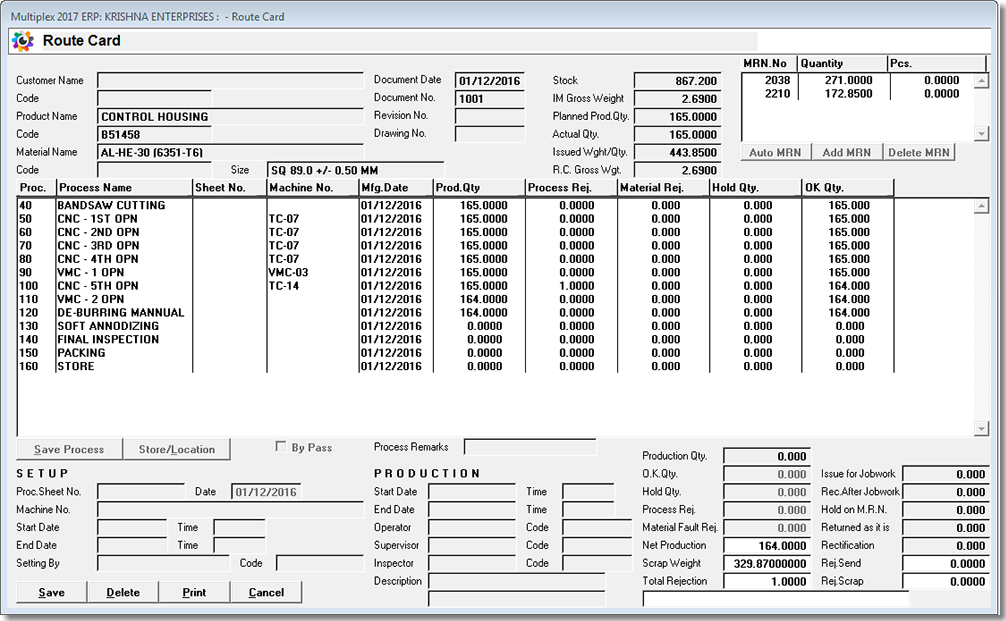Screen dimensions: 1006x621
Task: Focus the Process Remarks input field
Action: pos(529,447)
